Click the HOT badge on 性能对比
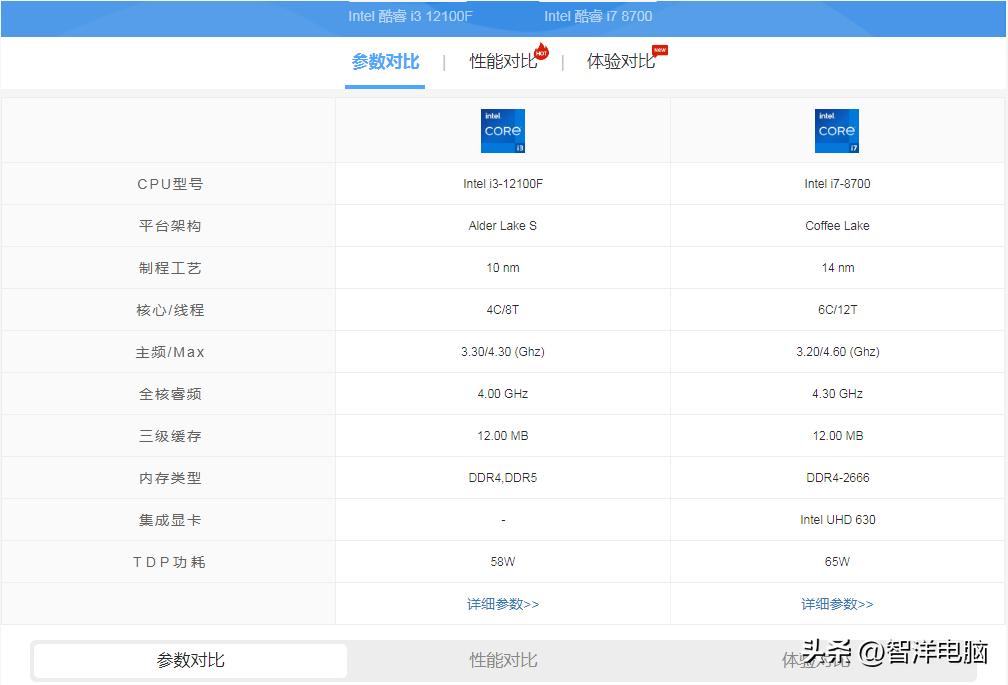1008x685 pixels. (x=541, y=51)
